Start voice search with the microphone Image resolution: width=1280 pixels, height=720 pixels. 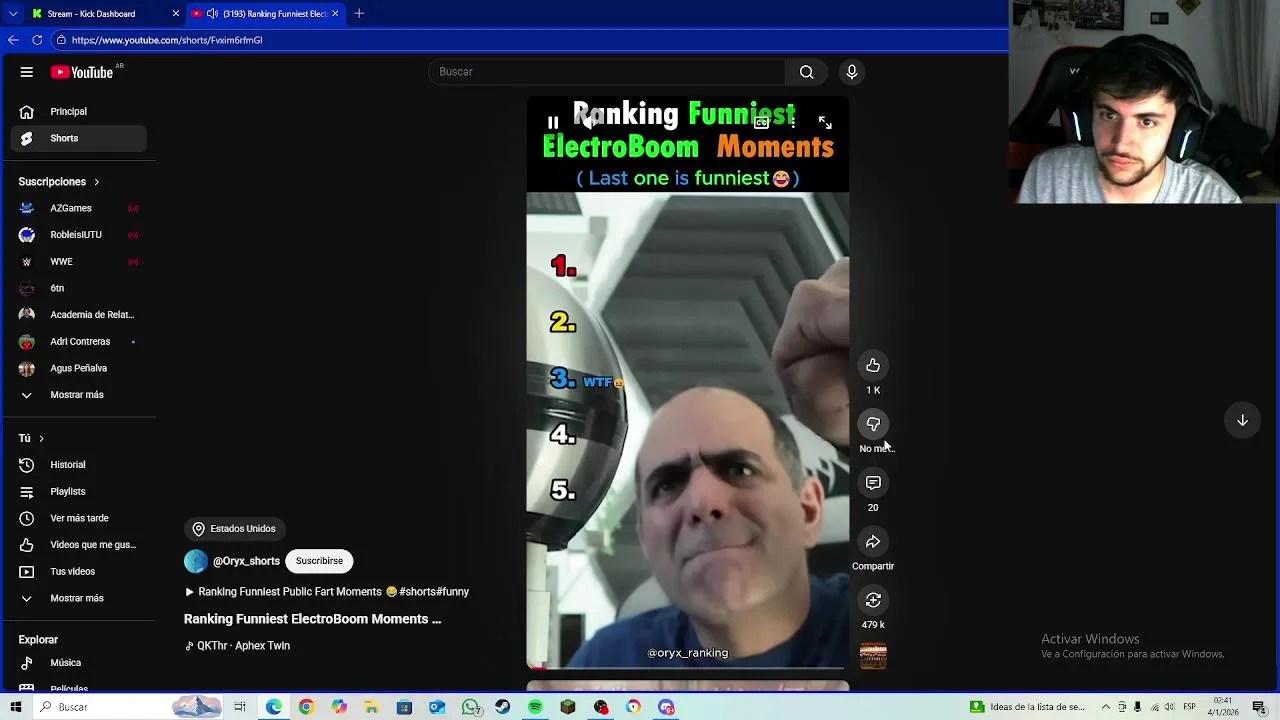tap(852, 72)
